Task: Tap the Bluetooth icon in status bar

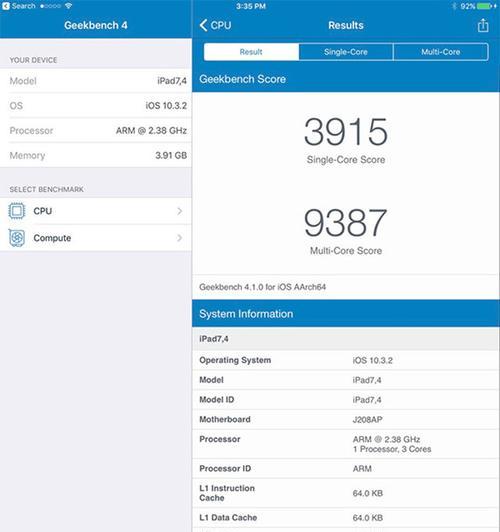Action: pyautogui.click(x=454, y=6)
